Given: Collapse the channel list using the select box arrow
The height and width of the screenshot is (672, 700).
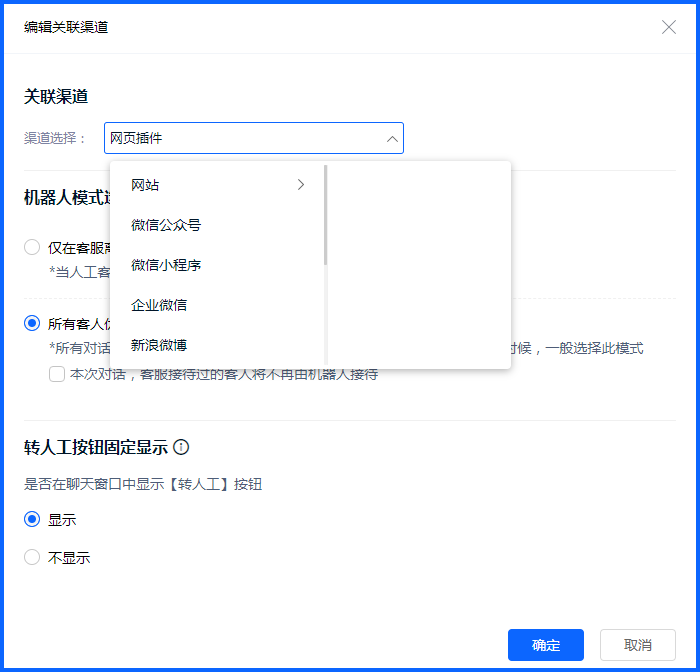Looking at the screenshot, I should [391, 139].
